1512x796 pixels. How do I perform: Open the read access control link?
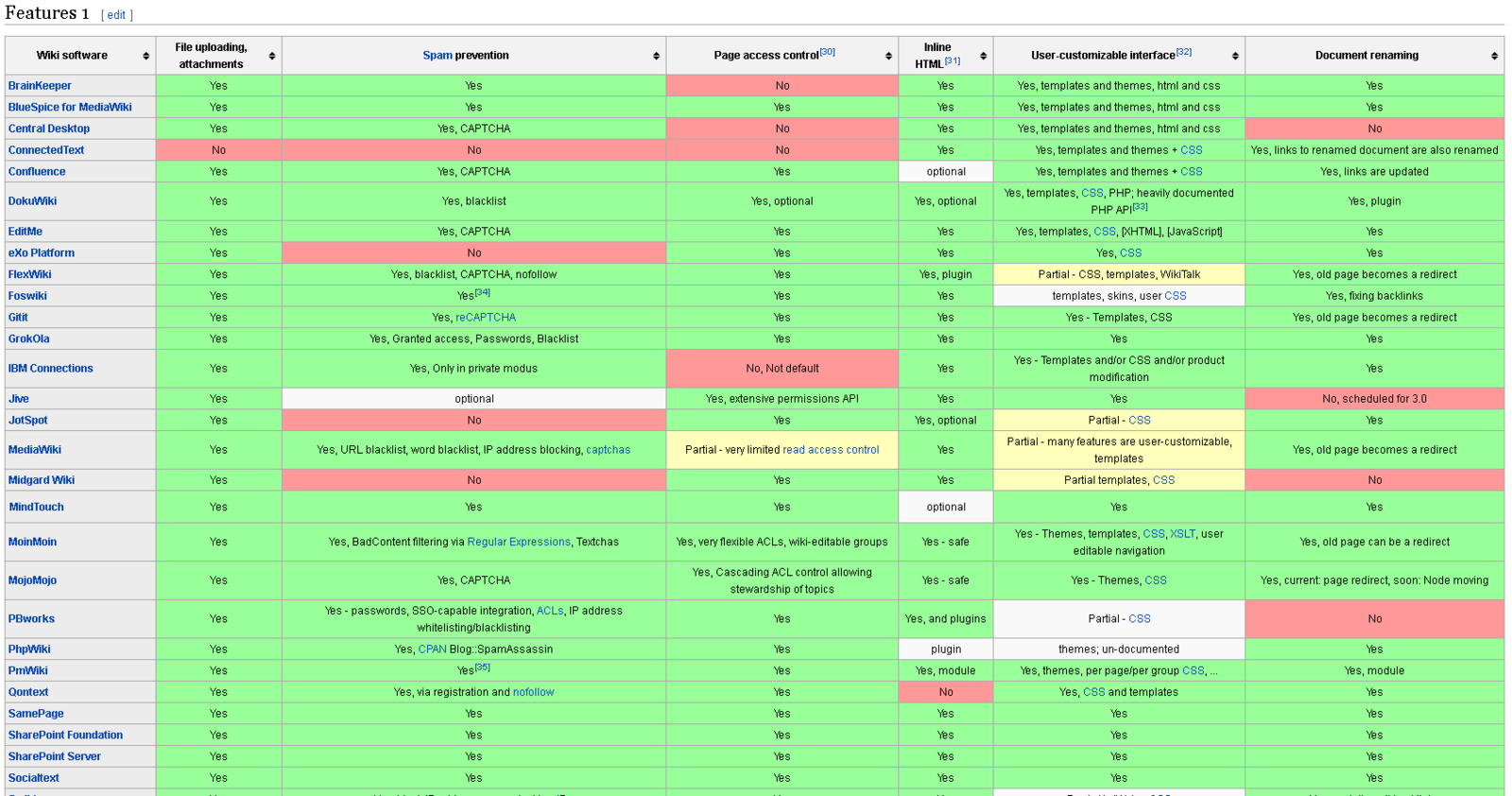point(831,450)
